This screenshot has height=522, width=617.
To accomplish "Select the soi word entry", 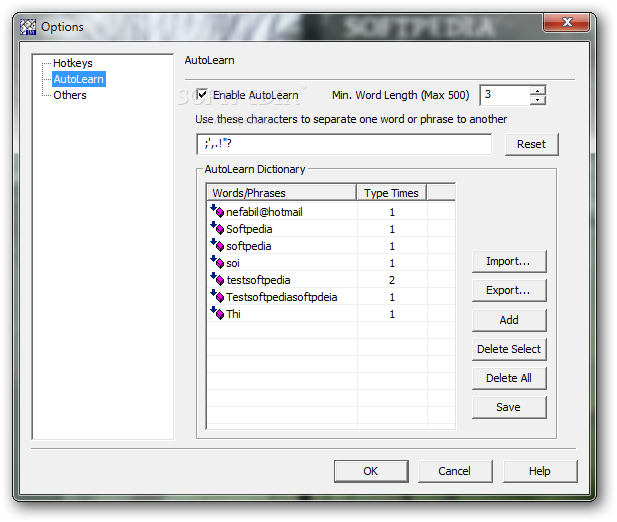I will click(233, 263).
